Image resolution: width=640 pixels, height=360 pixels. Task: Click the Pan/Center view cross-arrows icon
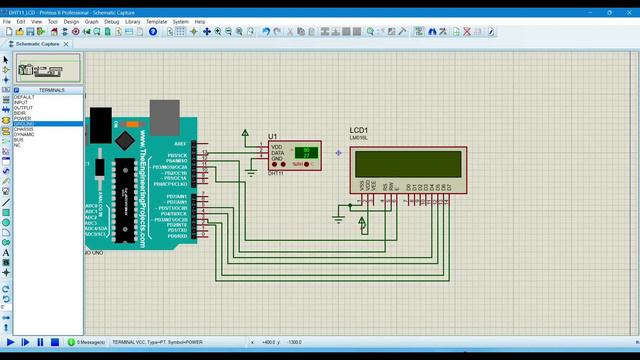tap(207, 31)
